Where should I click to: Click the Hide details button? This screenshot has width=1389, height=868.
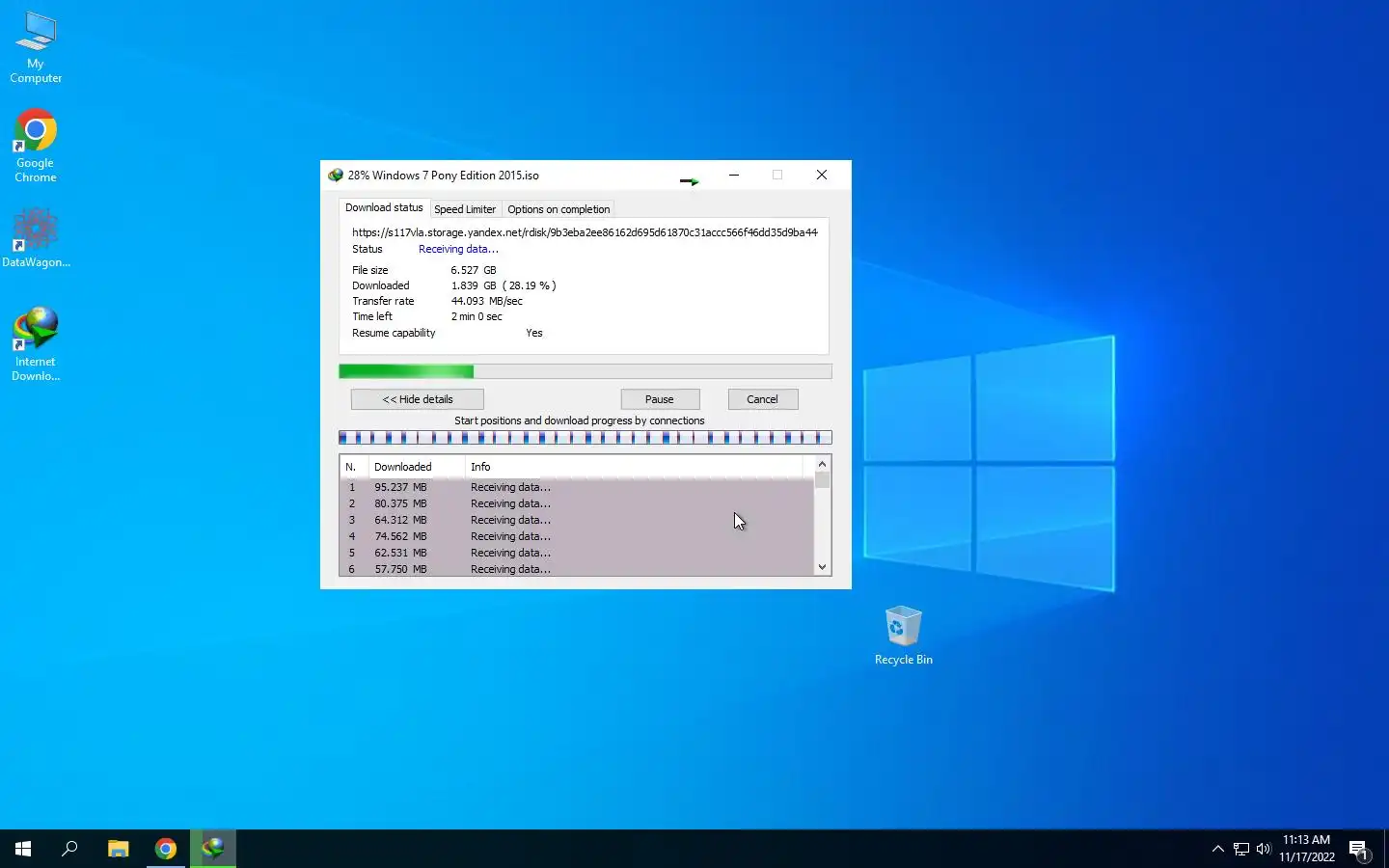[x=418, y=399]
